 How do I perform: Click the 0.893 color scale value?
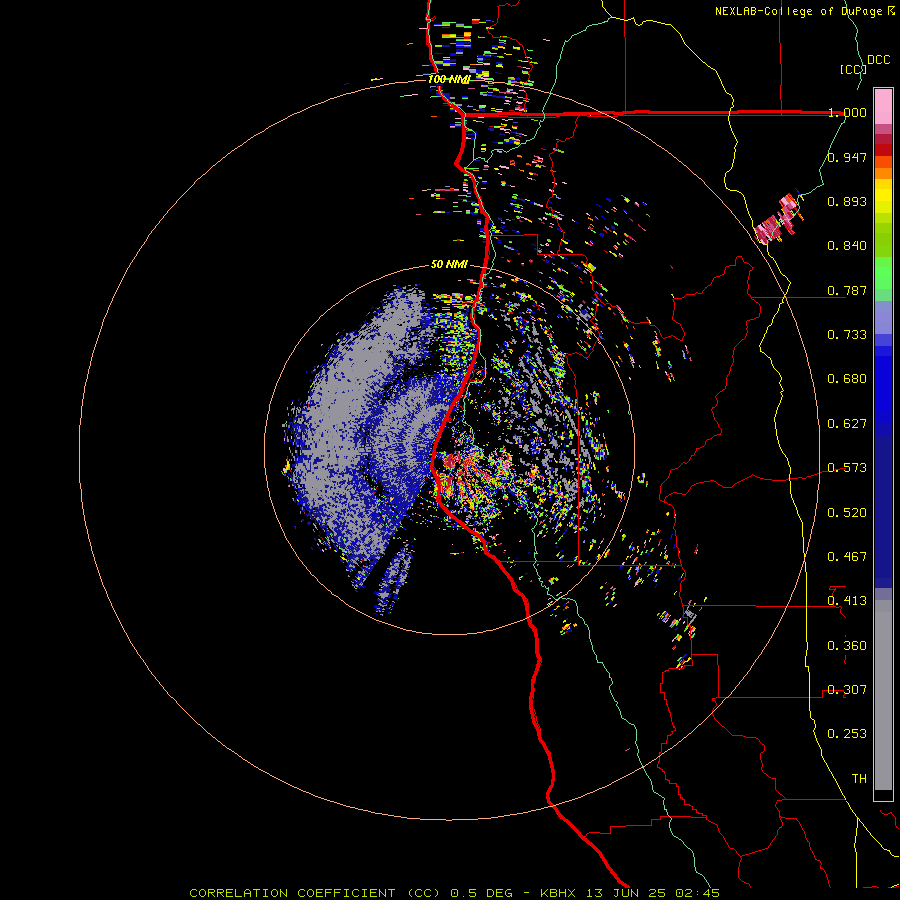click(x=847, y=201)
